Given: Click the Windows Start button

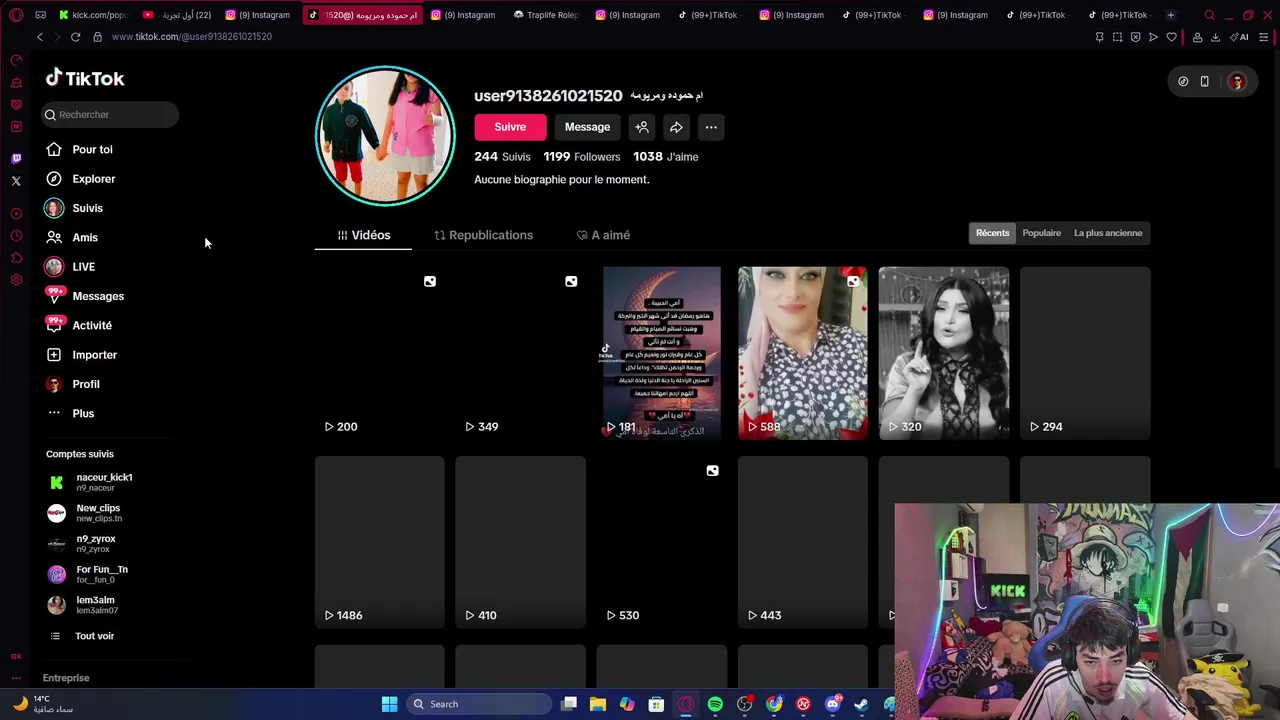Looking at the screenshot, I should tap(389, 704).
